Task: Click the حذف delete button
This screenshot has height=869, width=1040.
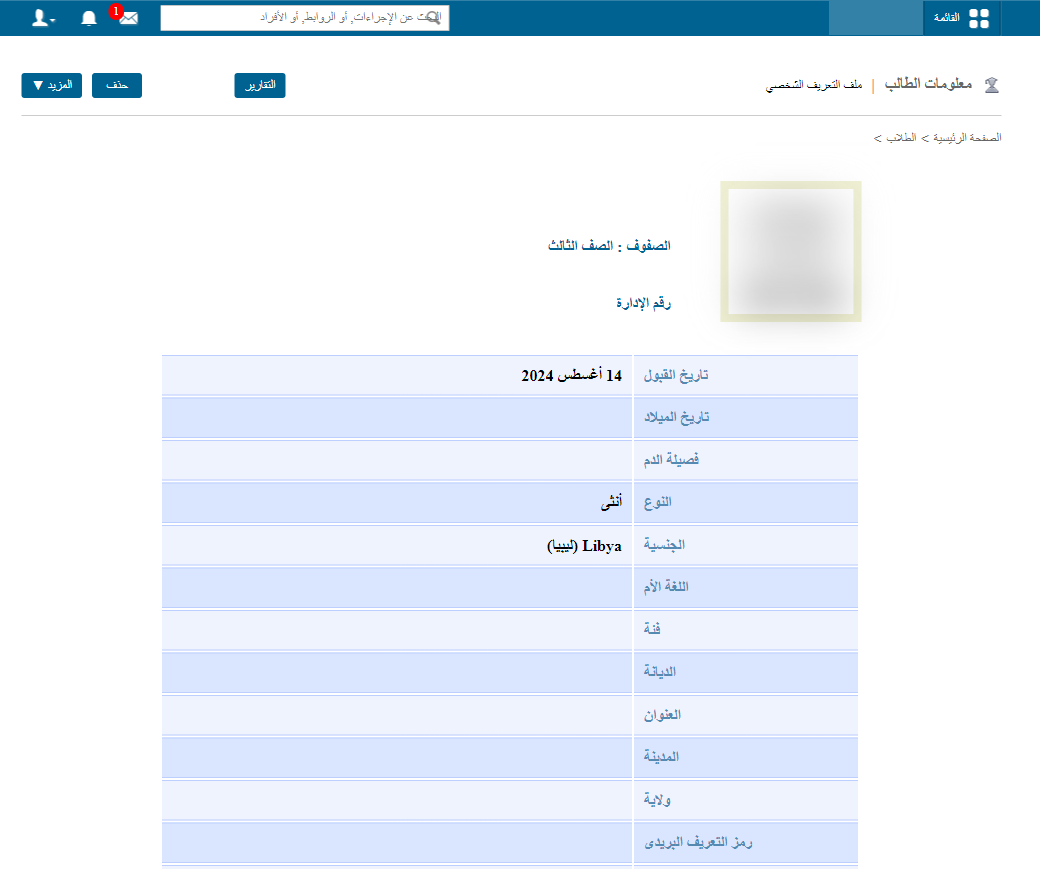Action: tap(117, 85)
